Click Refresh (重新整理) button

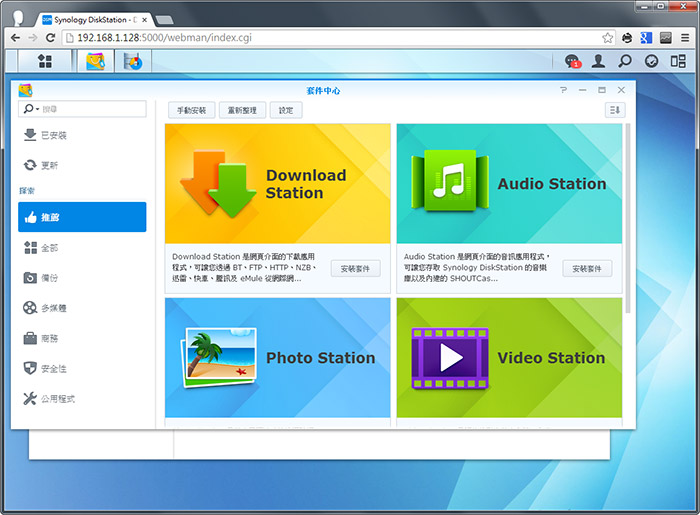point(242,110)
